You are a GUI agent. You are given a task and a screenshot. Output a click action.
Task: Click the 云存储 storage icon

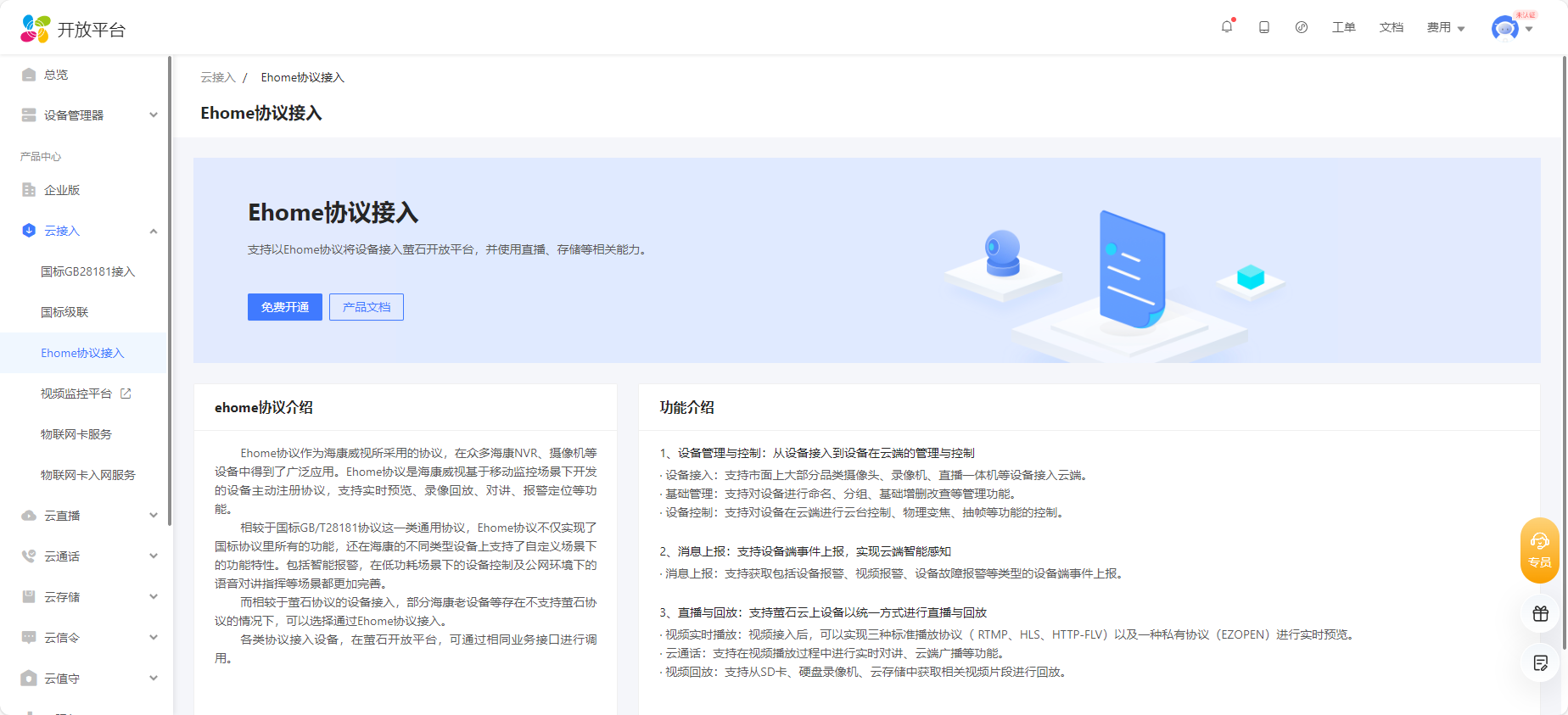29,597
